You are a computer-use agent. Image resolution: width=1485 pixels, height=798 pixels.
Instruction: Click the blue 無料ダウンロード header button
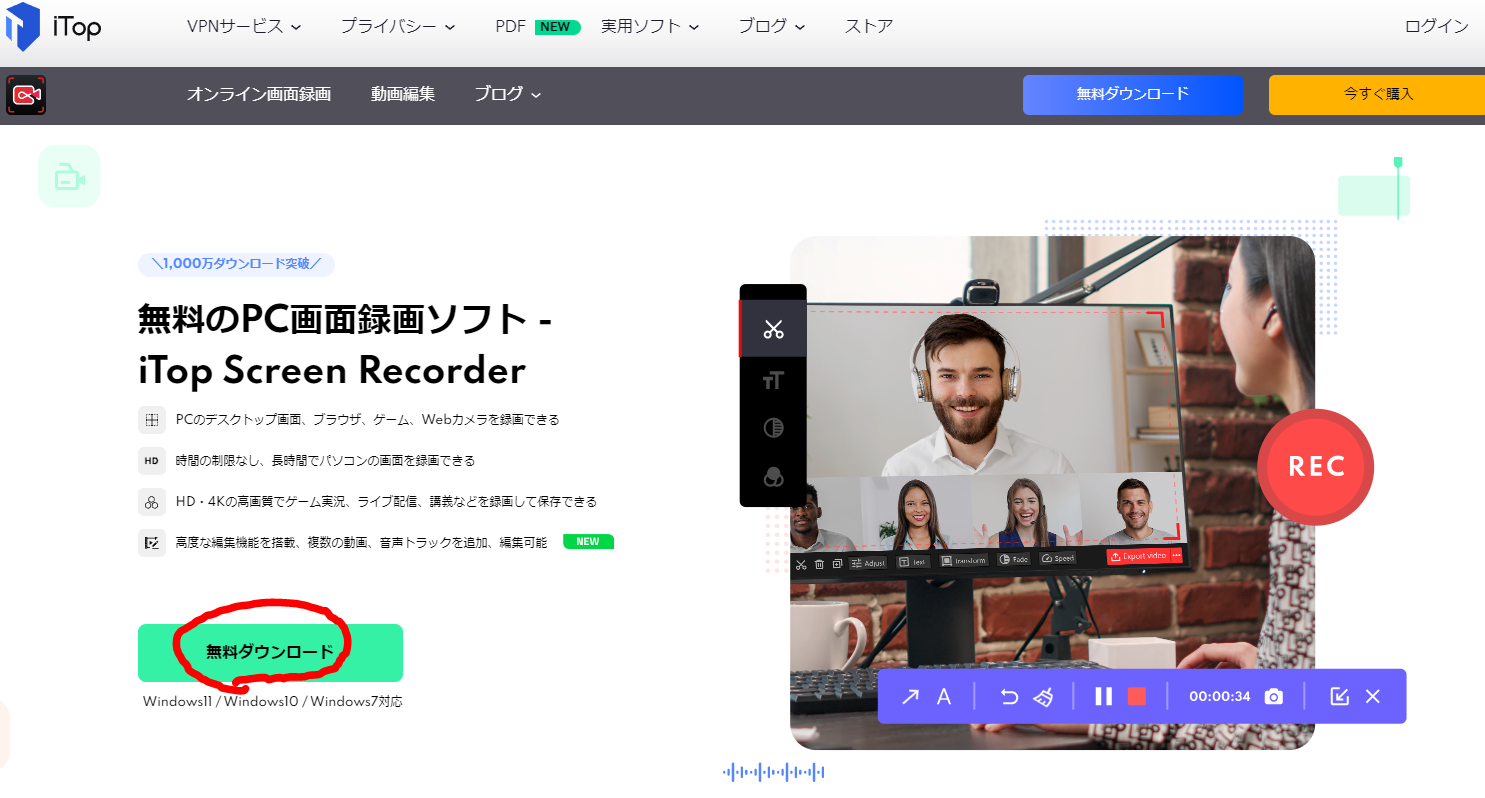(1133, 94)
